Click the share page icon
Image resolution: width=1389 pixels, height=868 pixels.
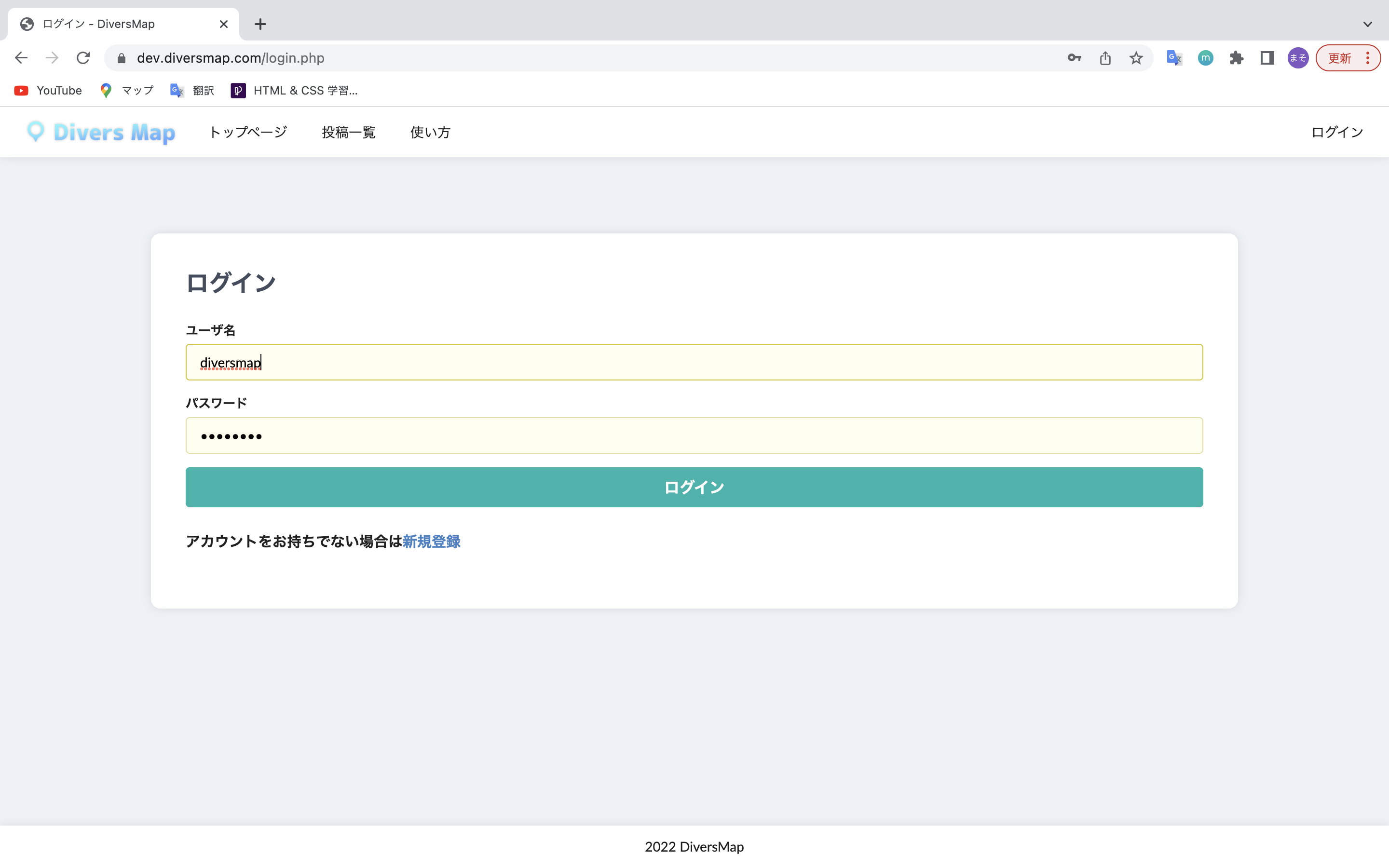pyautogui.click(x=1105, y=58)
